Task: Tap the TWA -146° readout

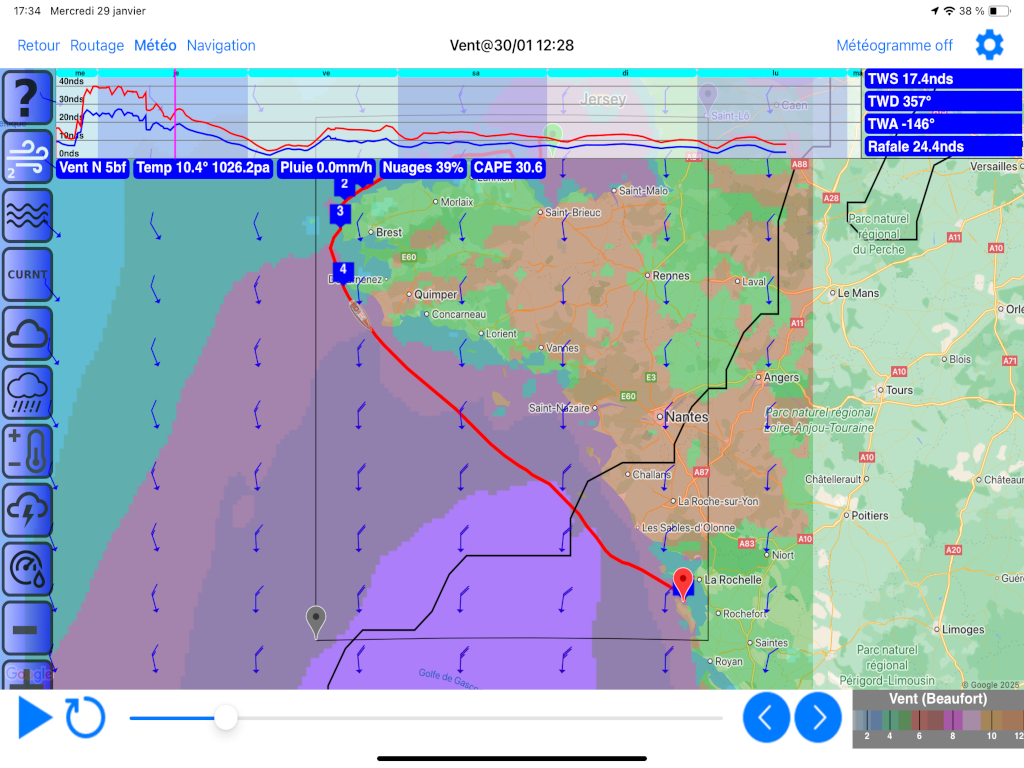Action: tap(943, 124)
